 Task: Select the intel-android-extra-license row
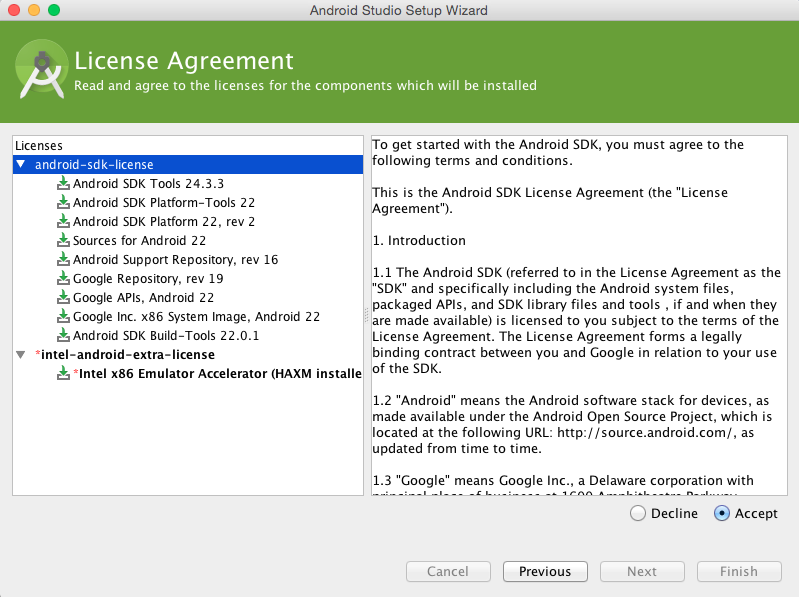click(188, 355)
